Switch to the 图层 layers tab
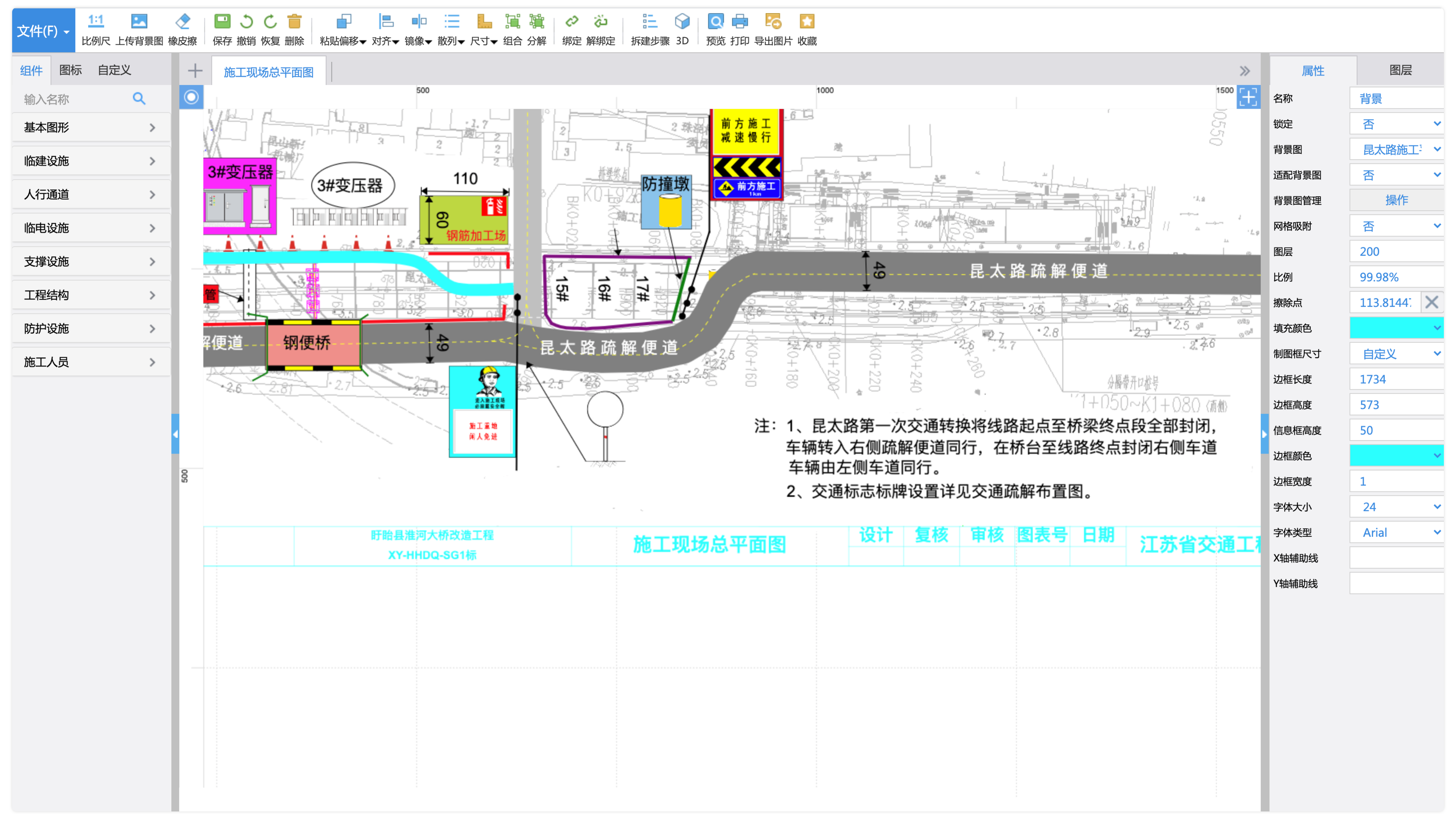Screen dimensions: 1456x819 click(1400, 70)
